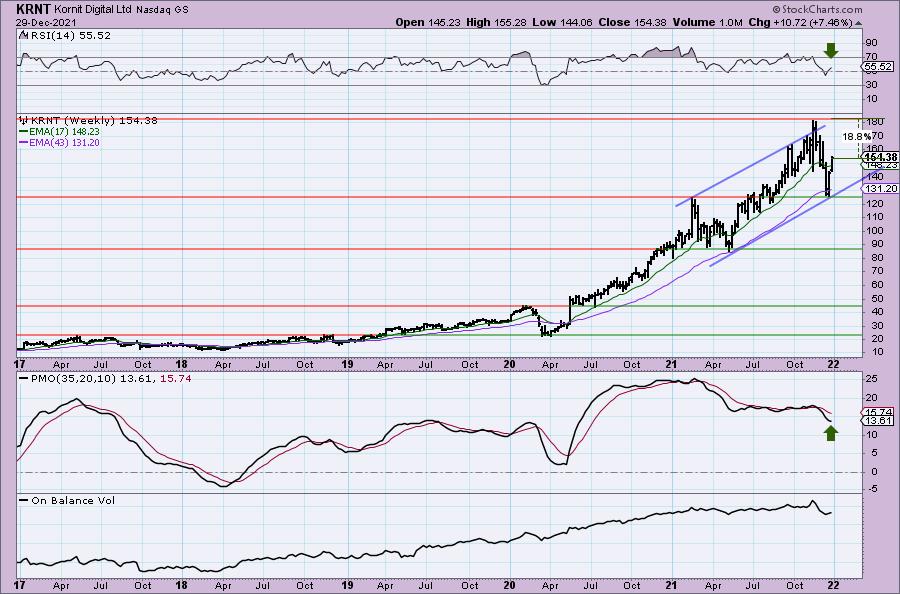Click the 18.8% upside annotation label
This screenshot has width=900, height=594.
tap(856, 137)
